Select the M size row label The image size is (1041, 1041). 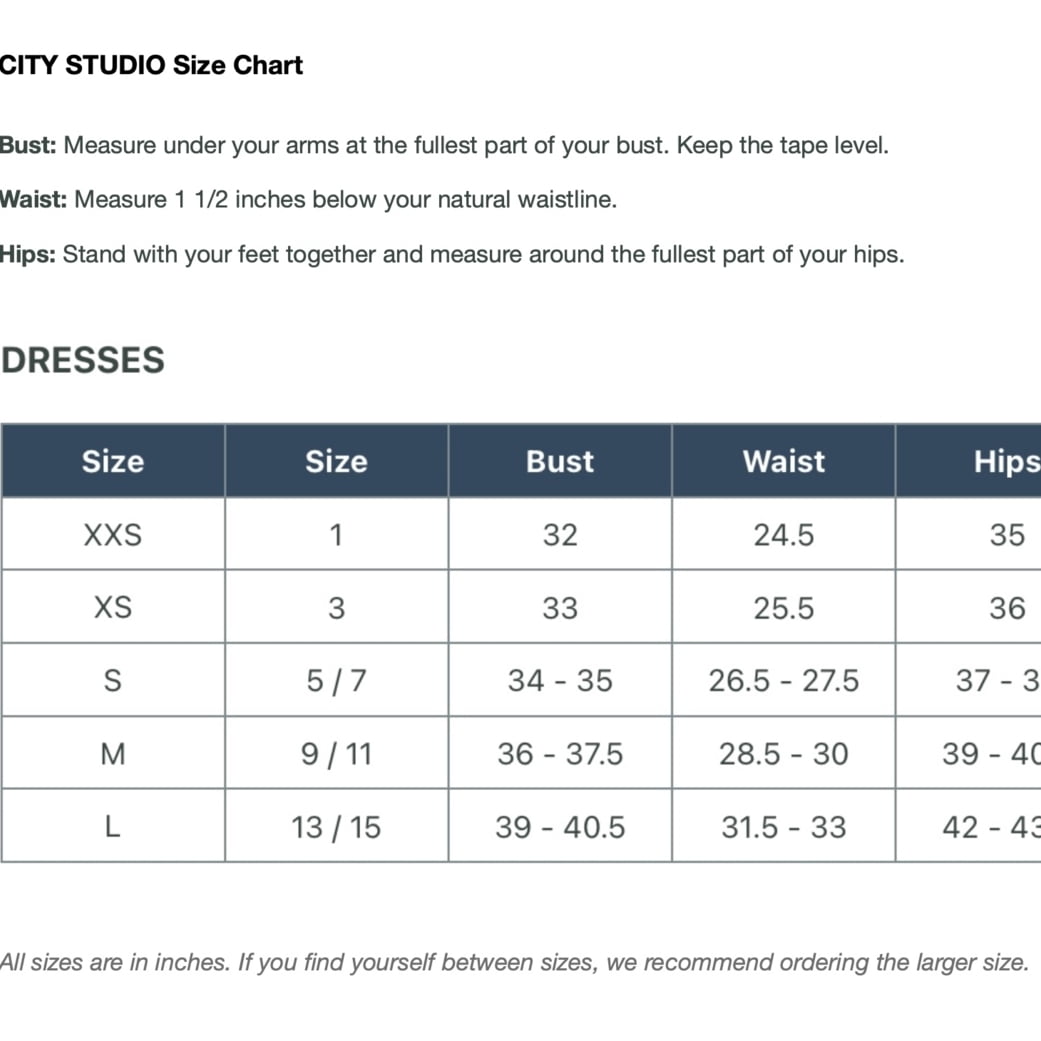point(113,754)
